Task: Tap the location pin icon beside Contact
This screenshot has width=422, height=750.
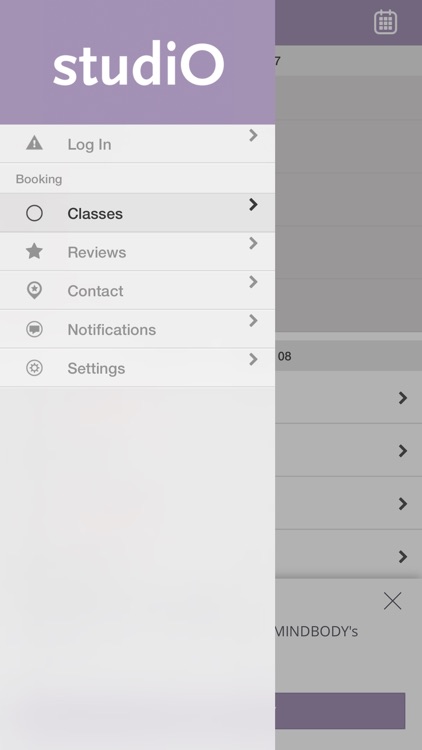Action: click(34, 290)
